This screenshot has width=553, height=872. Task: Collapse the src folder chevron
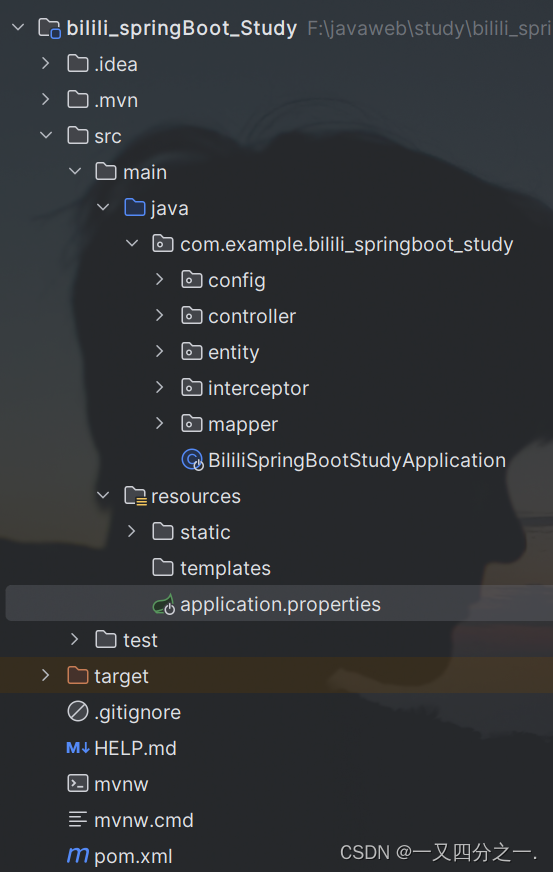[46, 135]
